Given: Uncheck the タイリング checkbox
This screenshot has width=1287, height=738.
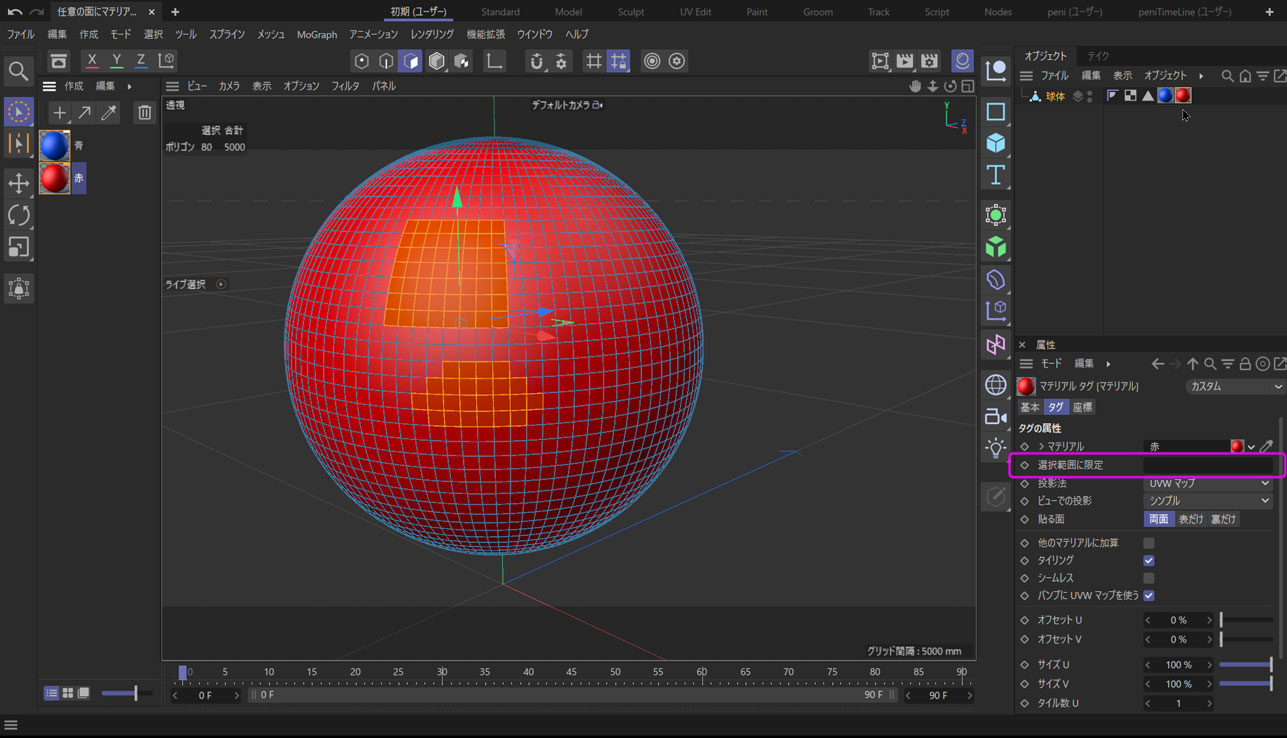Looking at the screenshot, I should click(x=1149, y=561).
